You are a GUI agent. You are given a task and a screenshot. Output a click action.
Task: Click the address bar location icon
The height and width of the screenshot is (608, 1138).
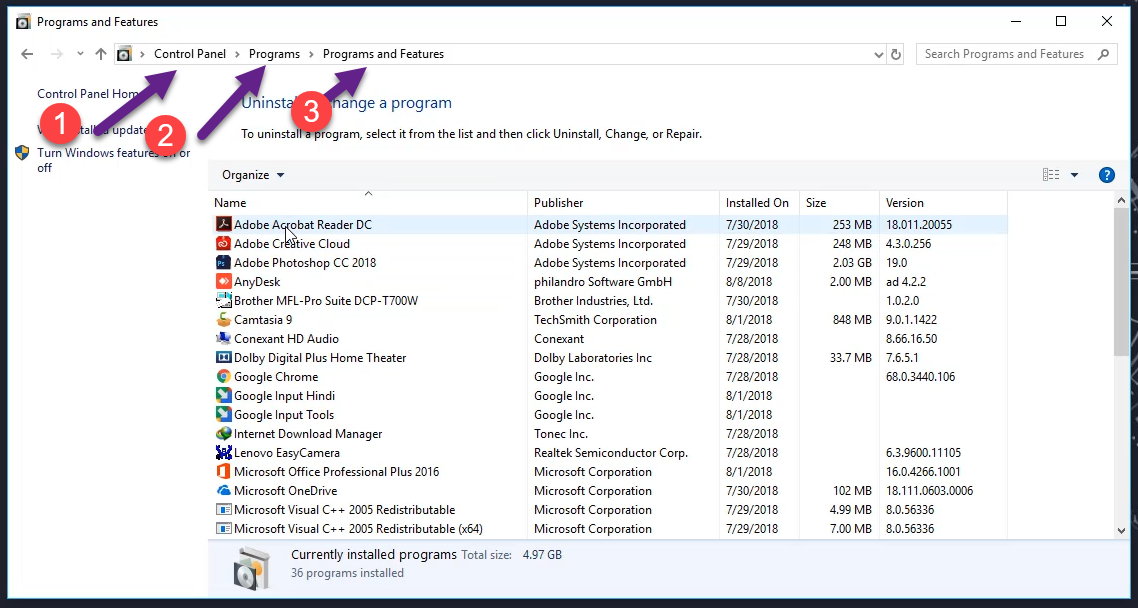coord(125,54)
